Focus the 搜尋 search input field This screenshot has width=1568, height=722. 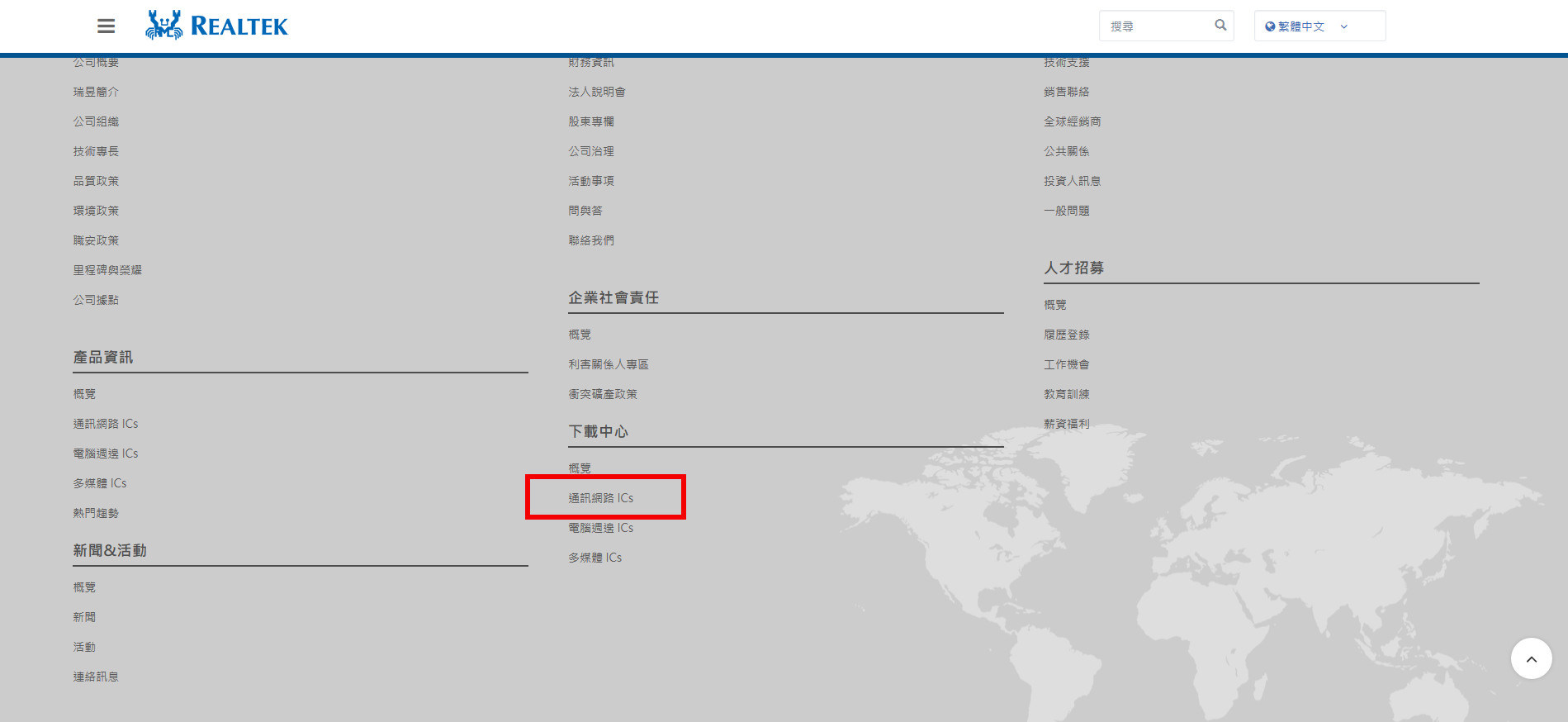click(1156, 26)
